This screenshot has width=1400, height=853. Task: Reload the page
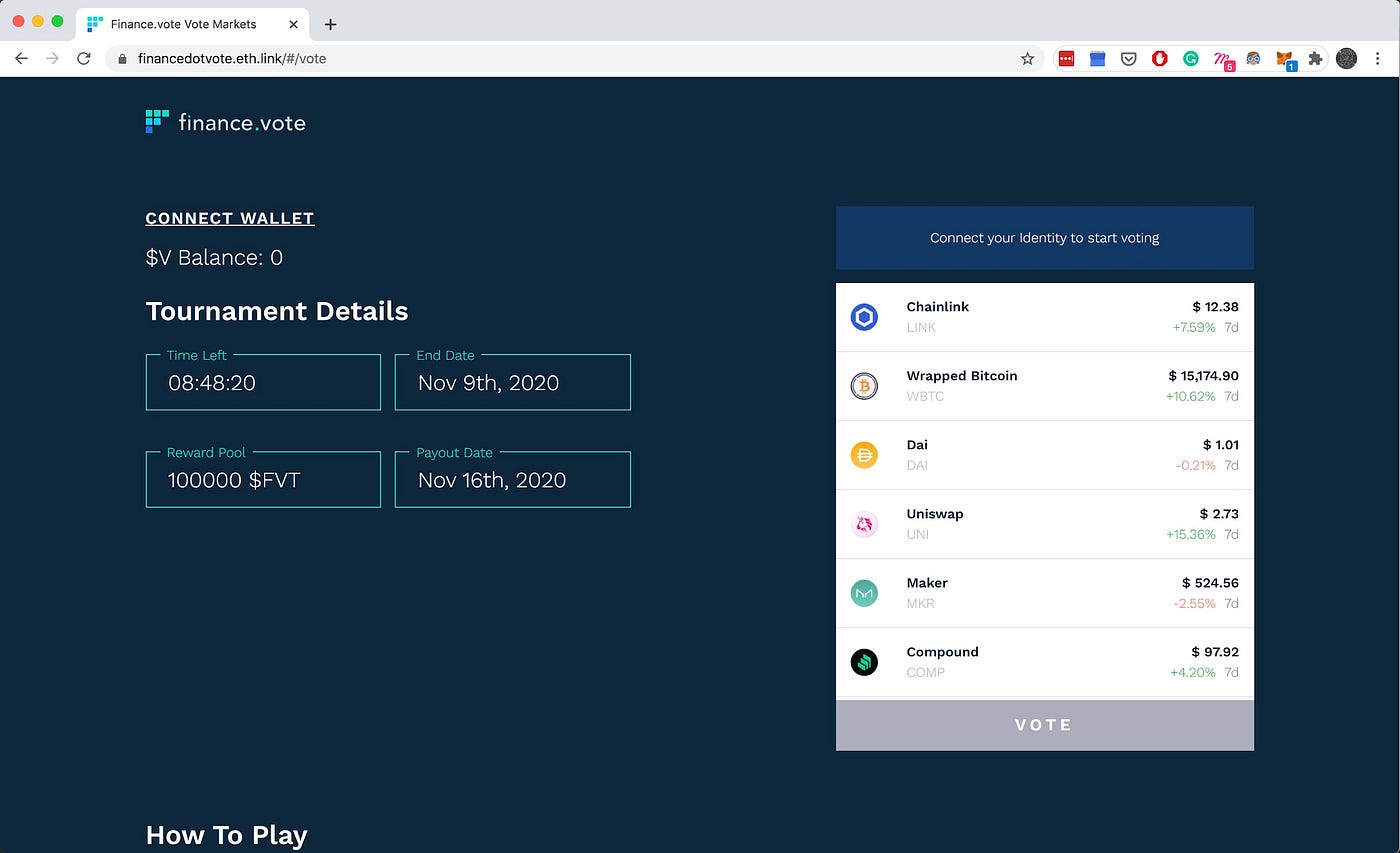[x=84, y=59]
